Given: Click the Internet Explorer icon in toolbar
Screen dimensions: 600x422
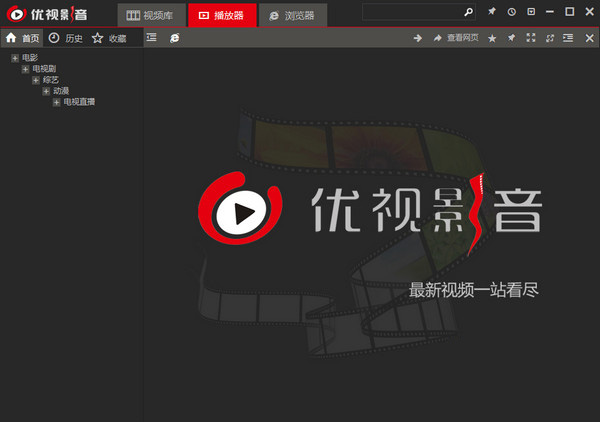Looking at the screenshot, I should tap(174, 38).
